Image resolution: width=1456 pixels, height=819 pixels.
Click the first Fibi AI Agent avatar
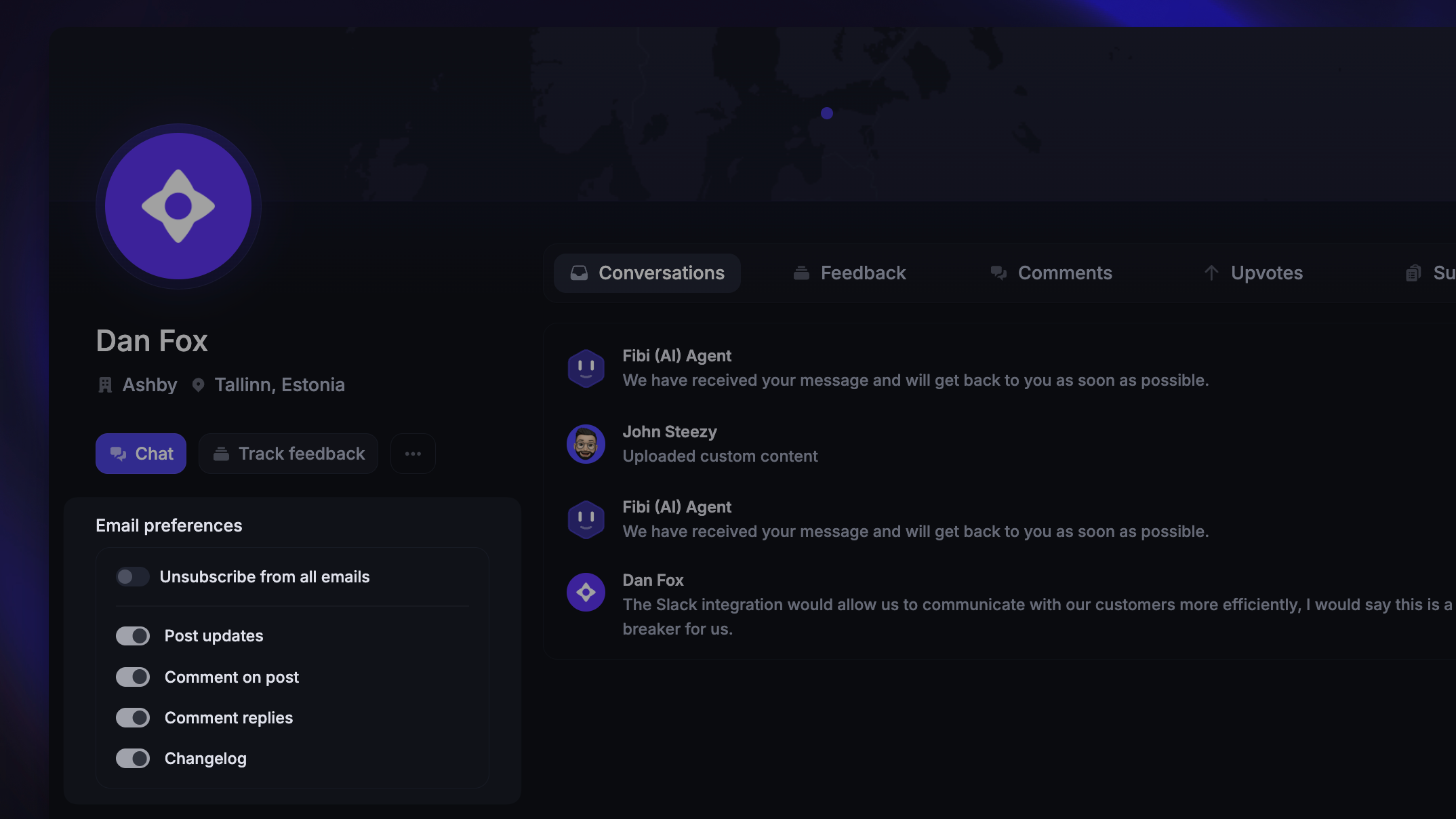586,368
